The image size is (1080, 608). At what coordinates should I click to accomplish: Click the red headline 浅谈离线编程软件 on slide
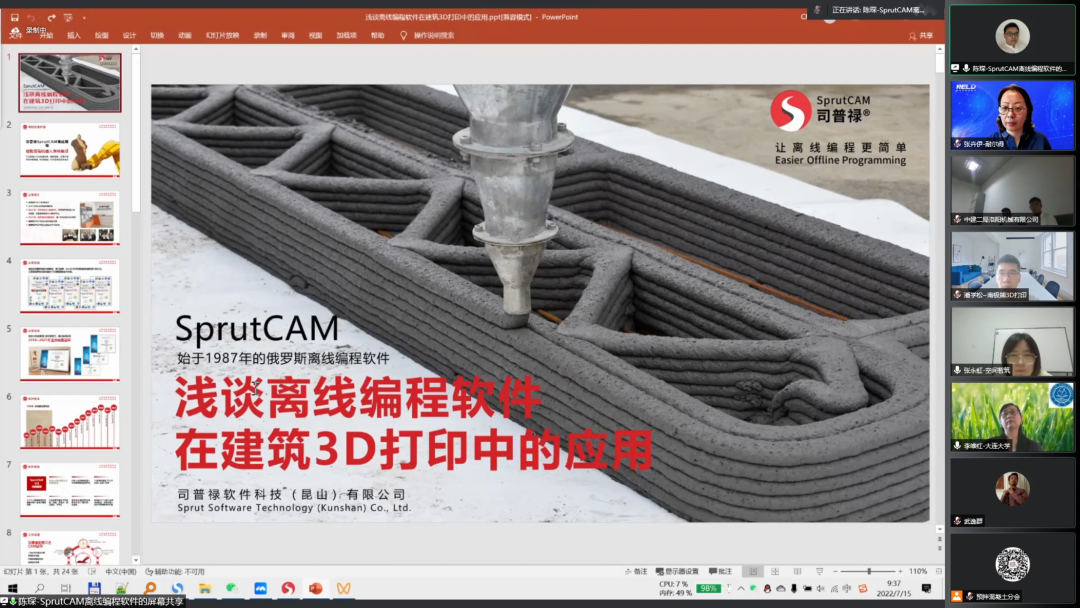[x=358, y=397]
